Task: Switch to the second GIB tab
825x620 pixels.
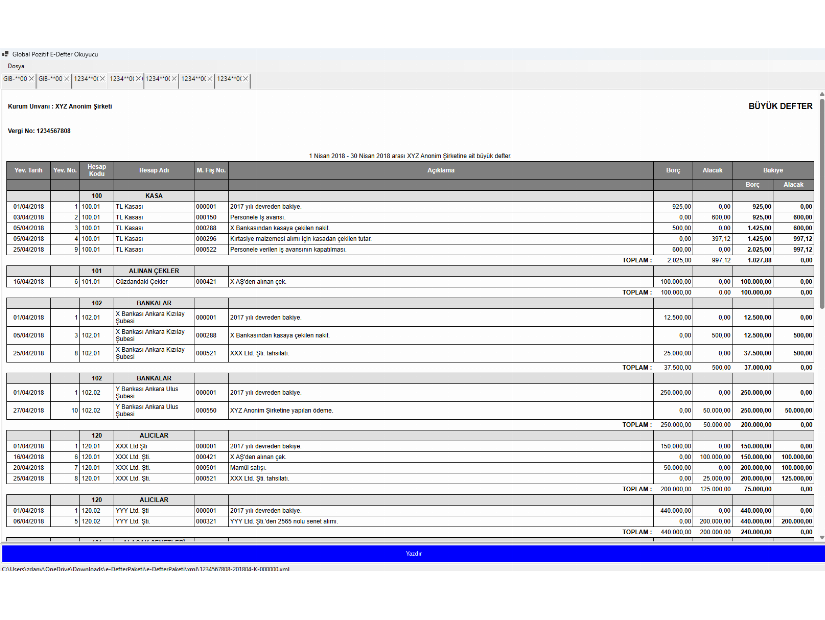Action: pyautogui.click(x=51, y=78)
